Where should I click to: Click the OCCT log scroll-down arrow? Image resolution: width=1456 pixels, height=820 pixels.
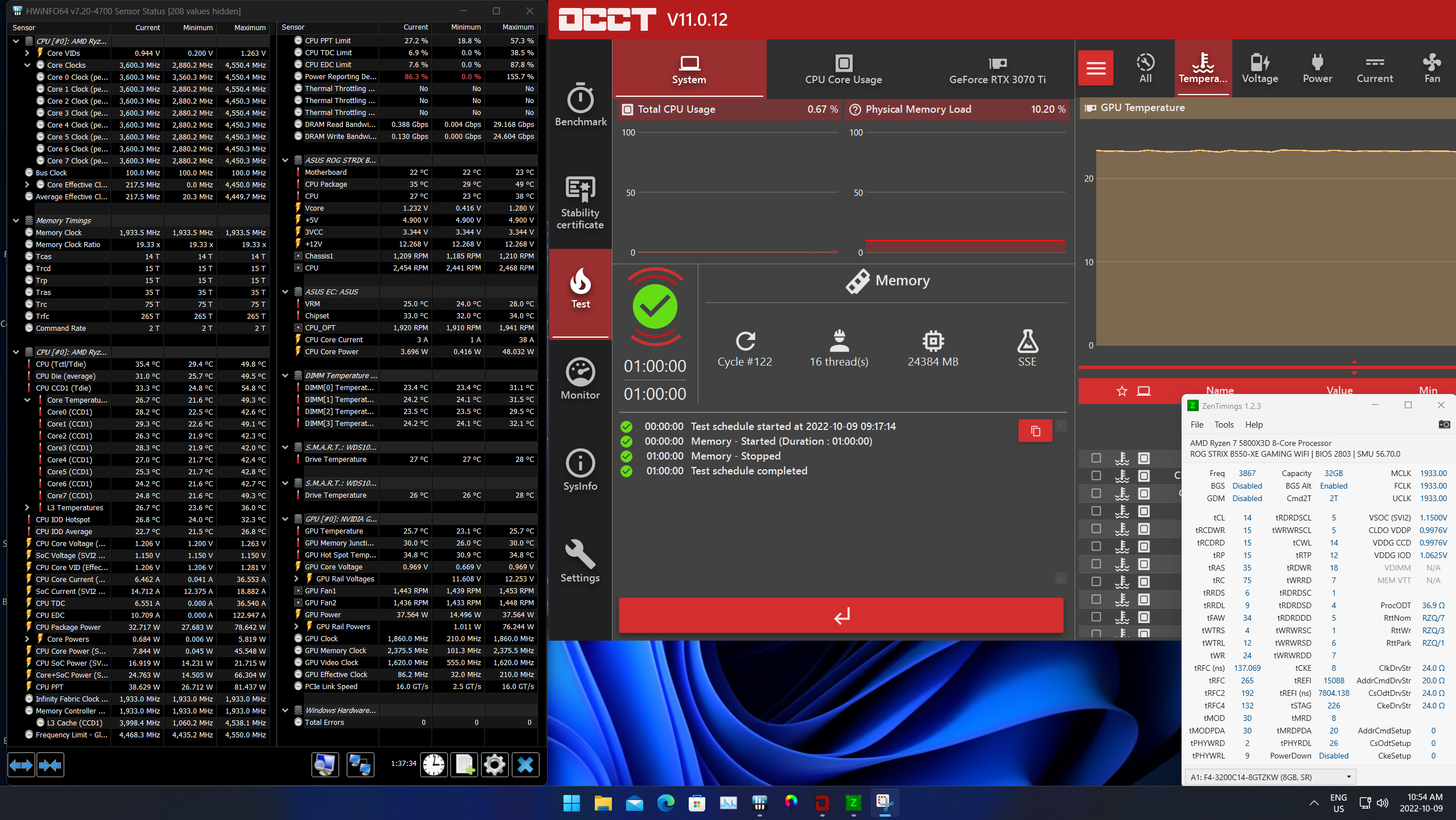coord(1061,578)
